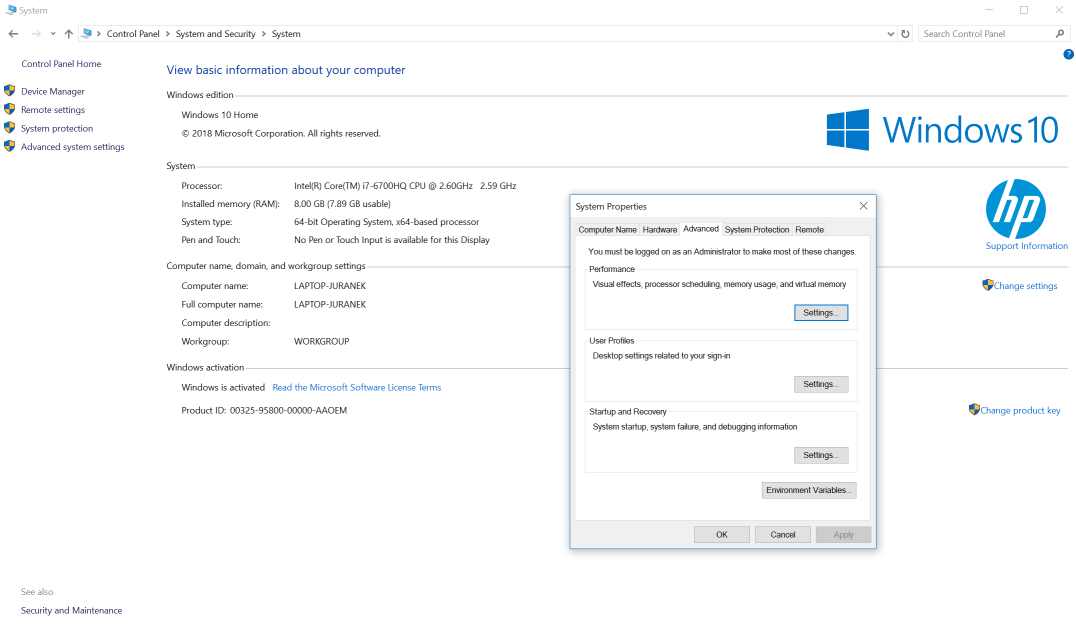Open System protection link
Image resolution: width=1076 pixels, height=631 pixels.
click(x=57, y=128)
